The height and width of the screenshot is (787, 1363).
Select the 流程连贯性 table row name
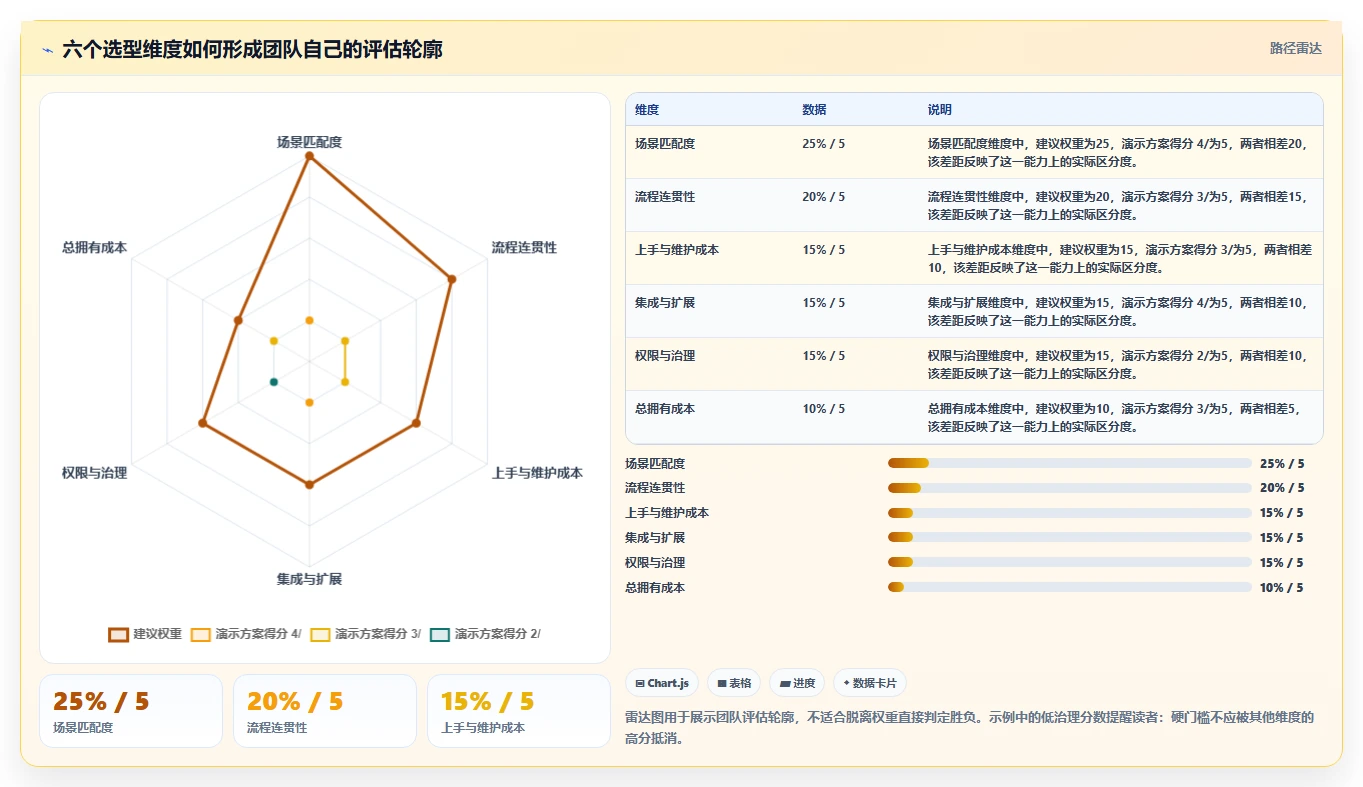665,196
